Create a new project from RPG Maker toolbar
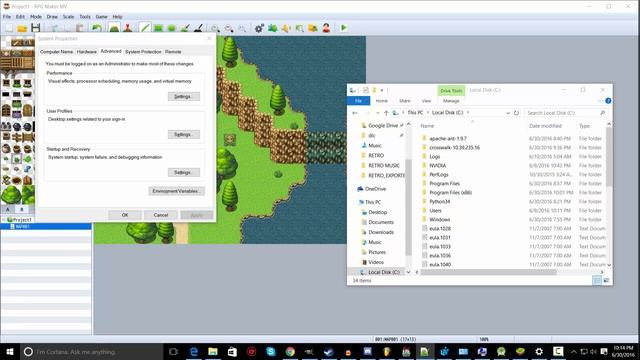 click(x=9, y=28)
